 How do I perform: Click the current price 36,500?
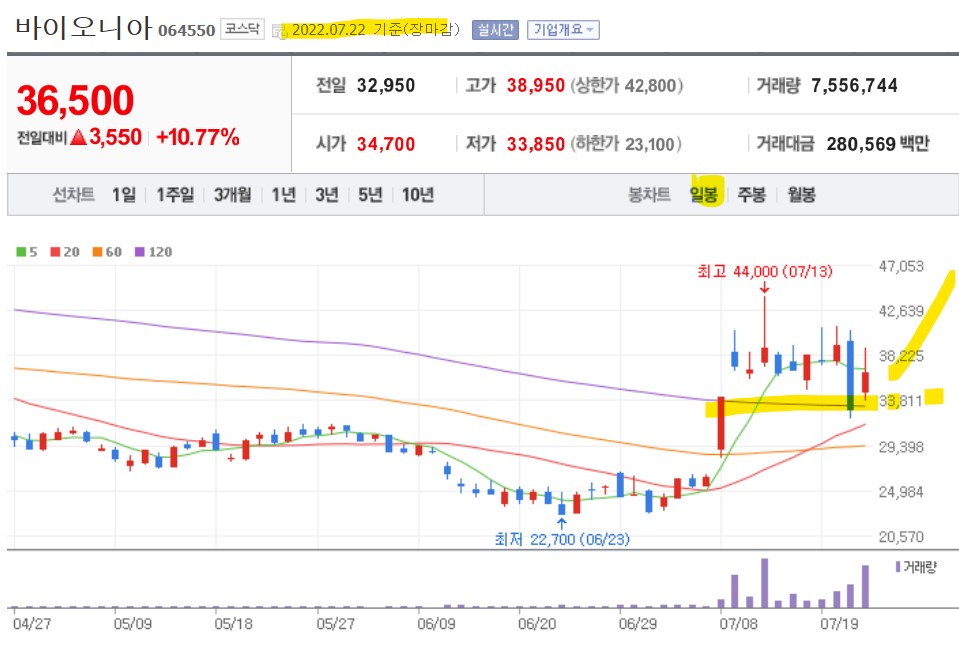[x=75, y=100]
